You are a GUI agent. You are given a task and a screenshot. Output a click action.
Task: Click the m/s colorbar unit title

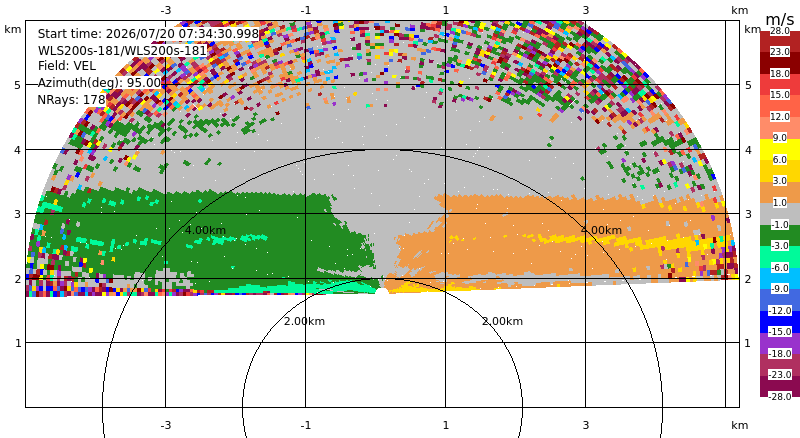pos(780,19)
